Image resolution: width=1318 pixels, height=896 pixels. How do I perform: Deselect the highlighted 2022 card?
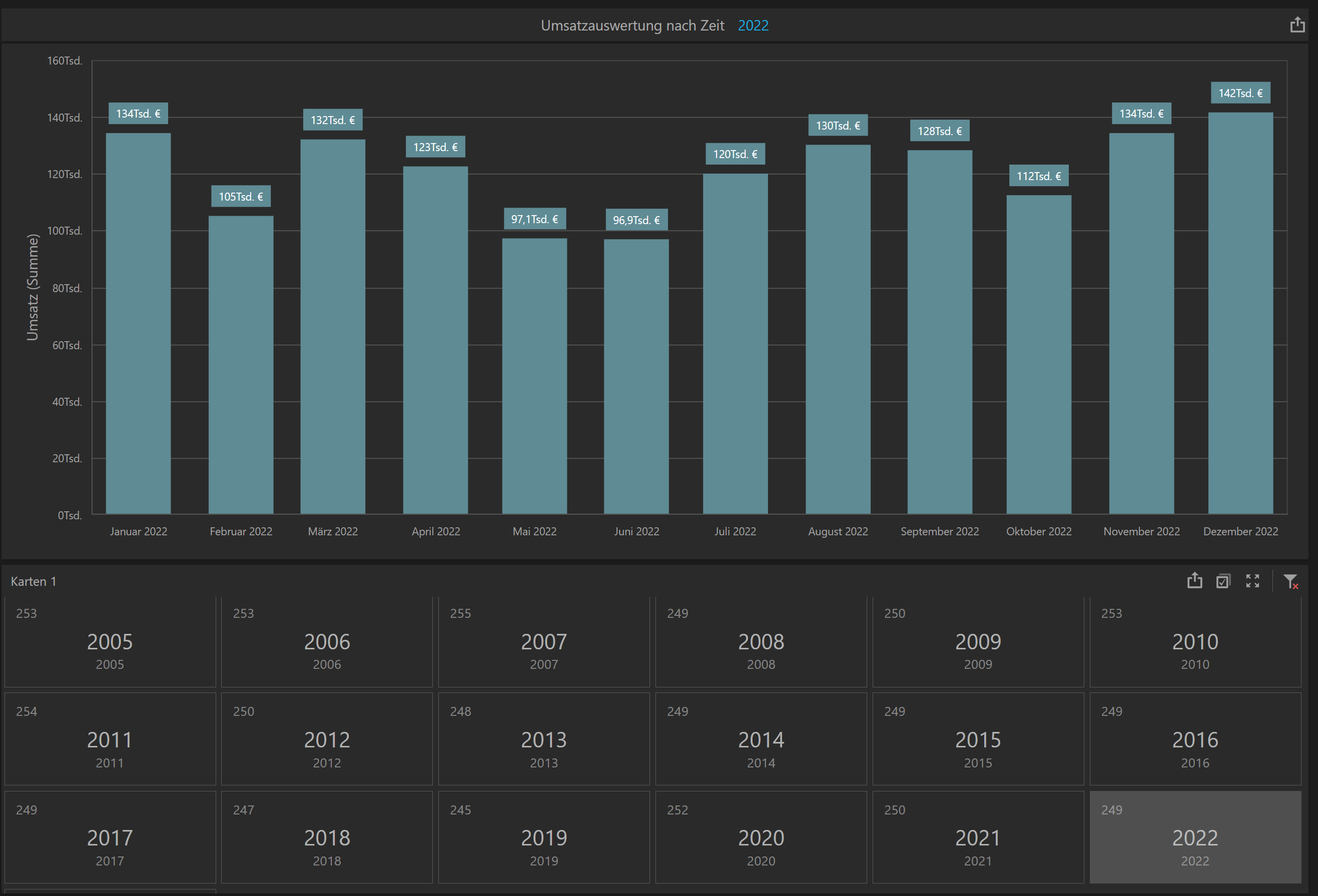click(1195, 837)
